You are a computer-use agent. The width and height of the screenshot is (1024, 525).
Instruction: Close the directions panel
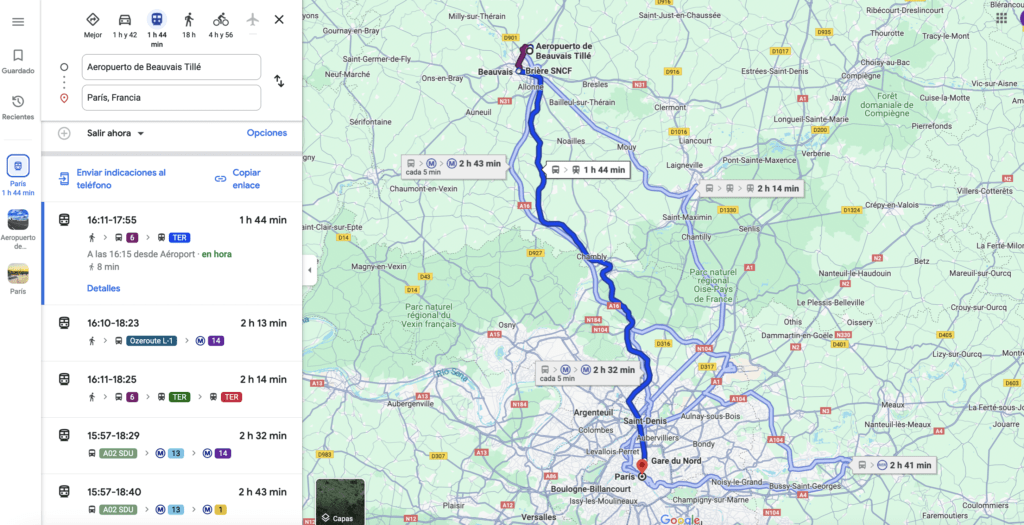click(279, 20)
